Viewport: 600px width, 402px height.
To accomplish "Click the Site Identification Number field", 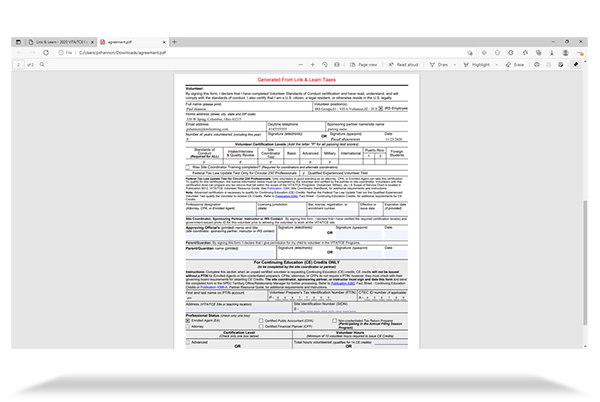I will tap(327, 309).
